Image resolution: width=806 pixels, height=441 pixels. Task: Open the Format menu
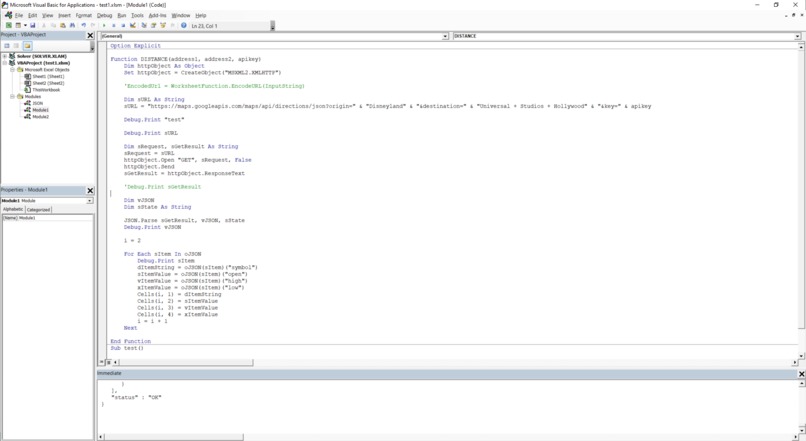[83, 15]
